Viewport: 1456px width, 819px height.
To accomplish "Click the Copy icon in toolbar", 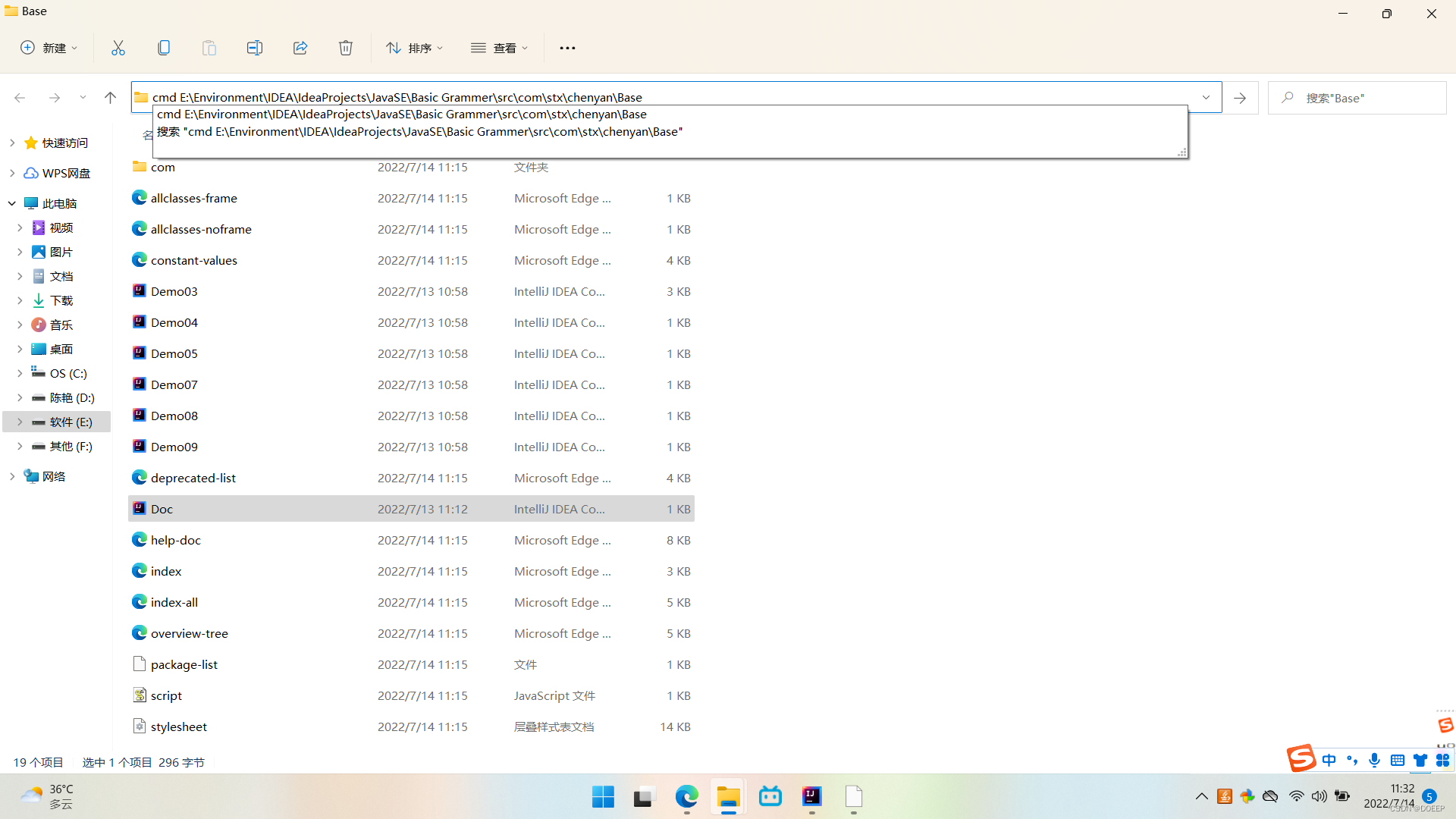I will [x=164, y=48].
